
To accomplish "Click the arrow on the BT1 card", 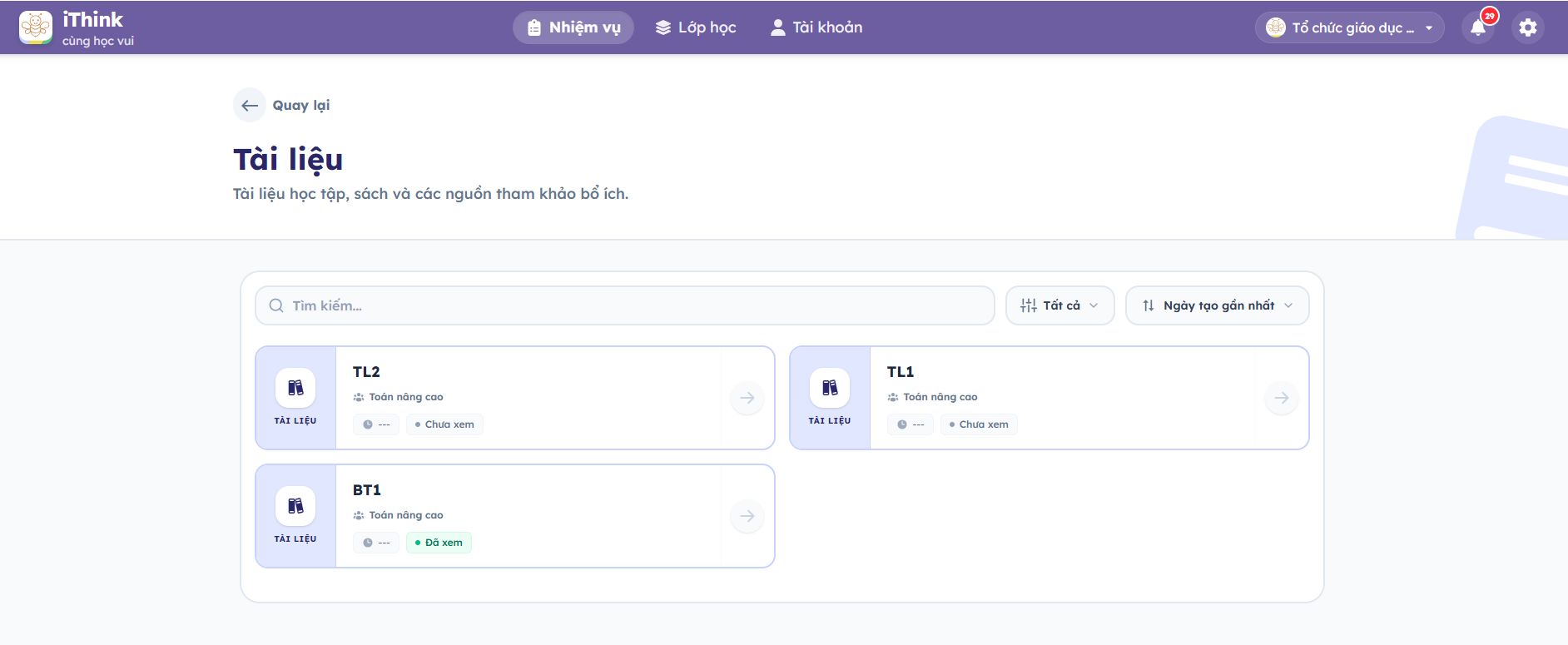I will tap(747, 516).
